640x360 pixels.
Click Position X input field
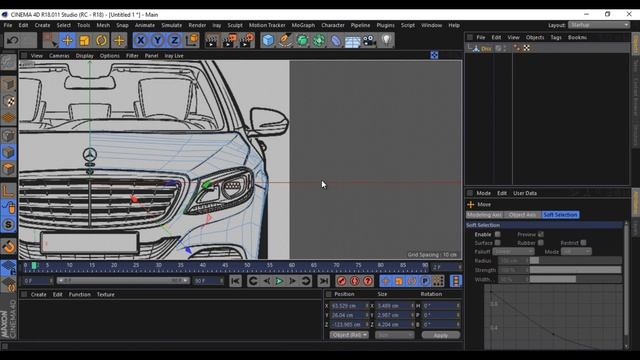tap(349, 306)
